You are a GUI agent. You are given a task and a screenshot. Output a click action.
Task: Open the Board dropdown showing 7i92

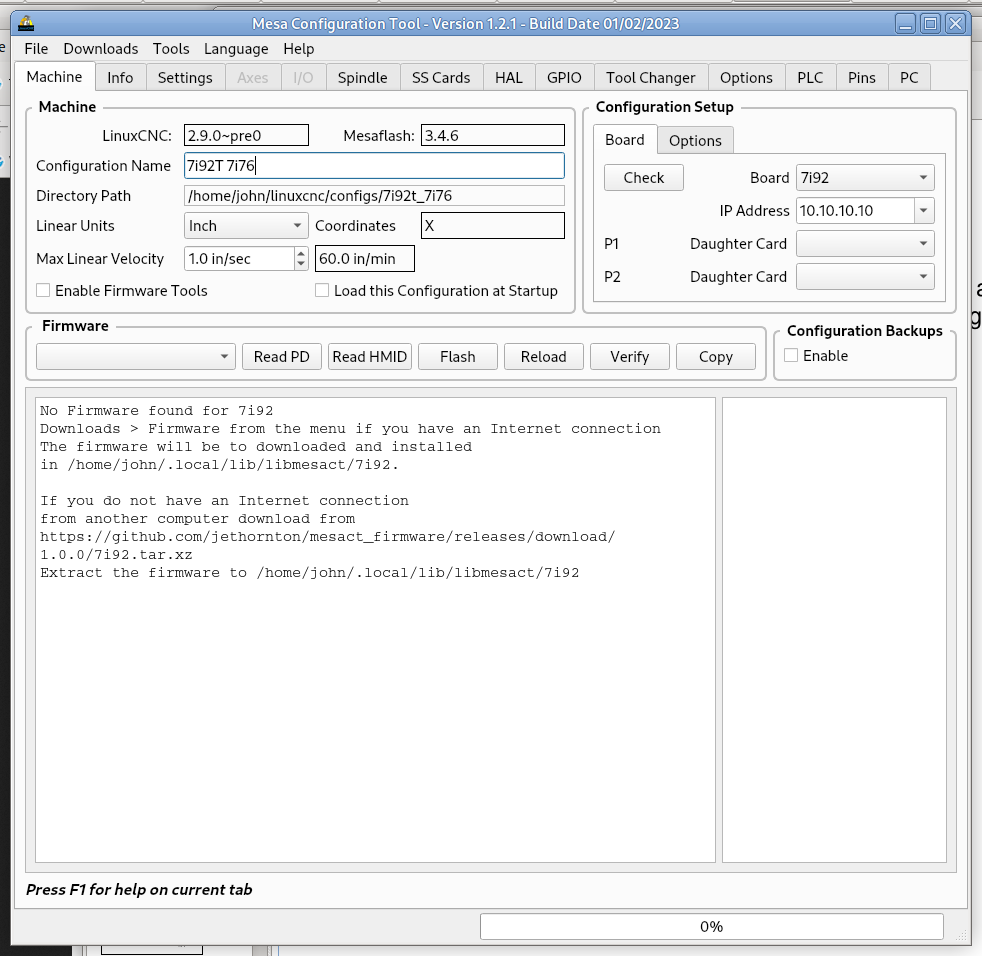[x=865, y=178]
